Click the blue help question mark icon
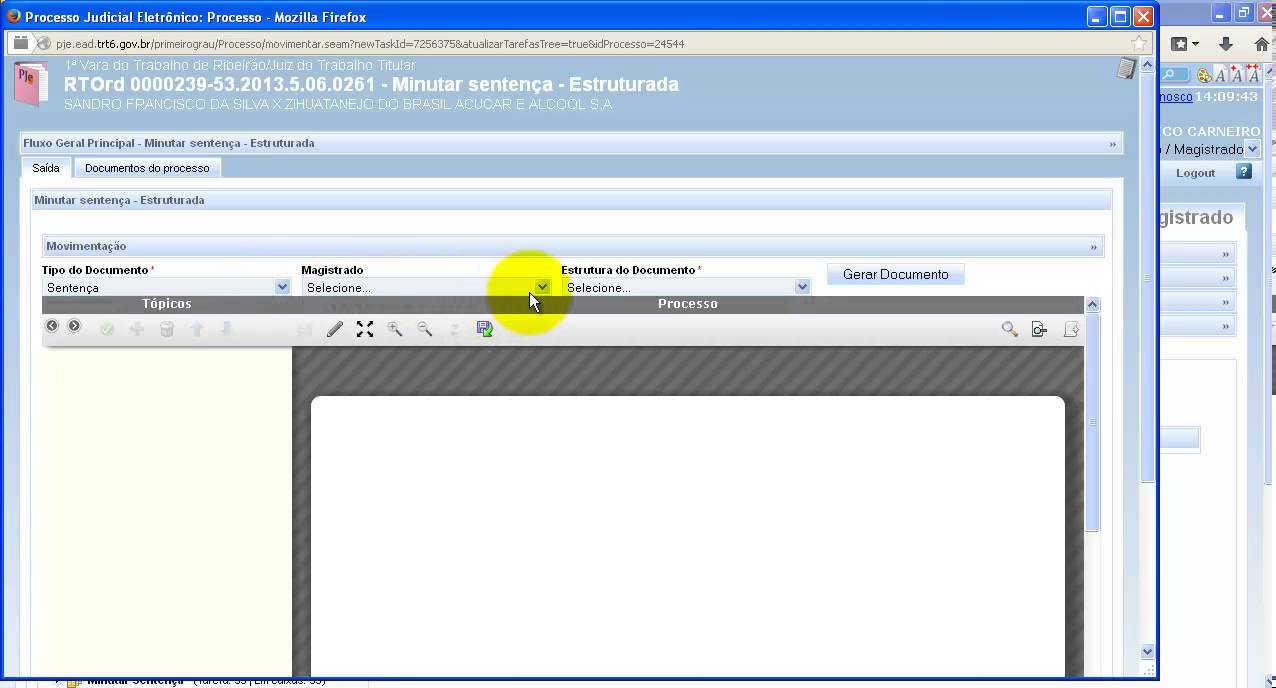 click(1244, 172)
